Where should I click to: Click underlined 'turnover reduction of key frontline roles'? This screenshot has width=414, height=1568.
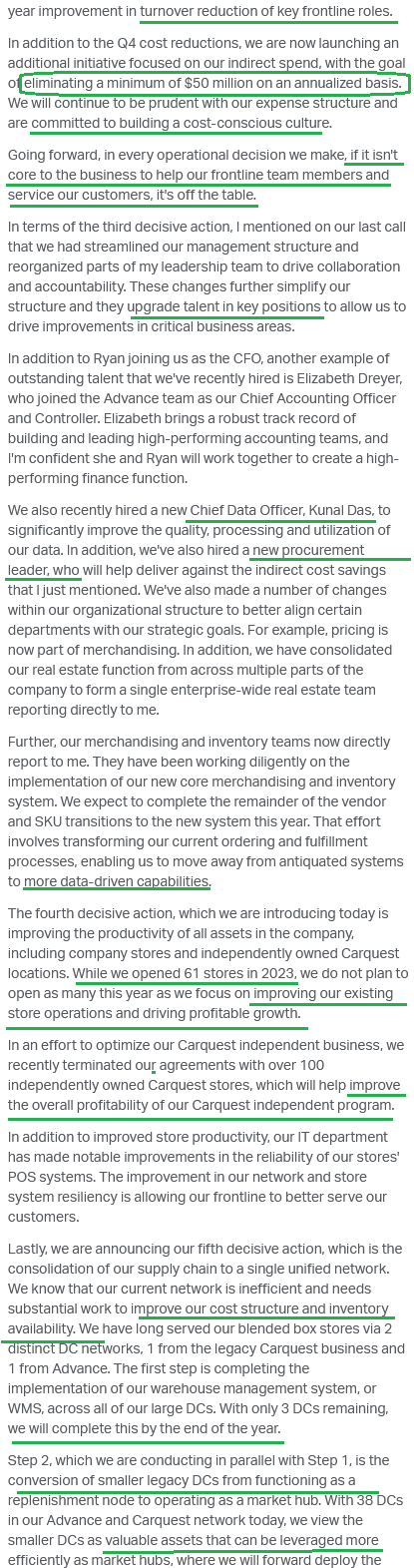pyautogui.click(x=265, y=12)
